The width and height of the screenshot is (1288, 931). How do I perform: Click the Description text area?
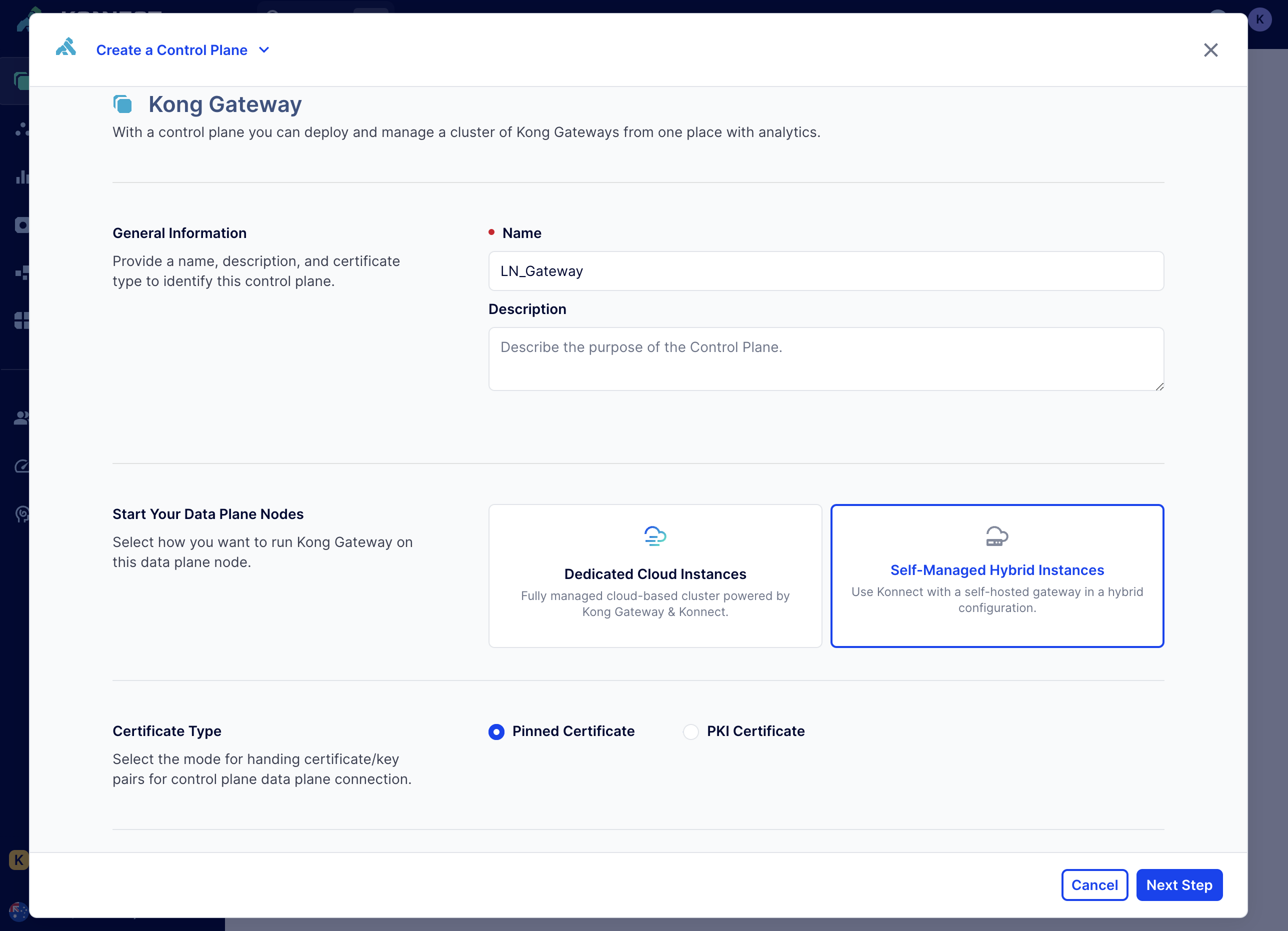point(825,358)
